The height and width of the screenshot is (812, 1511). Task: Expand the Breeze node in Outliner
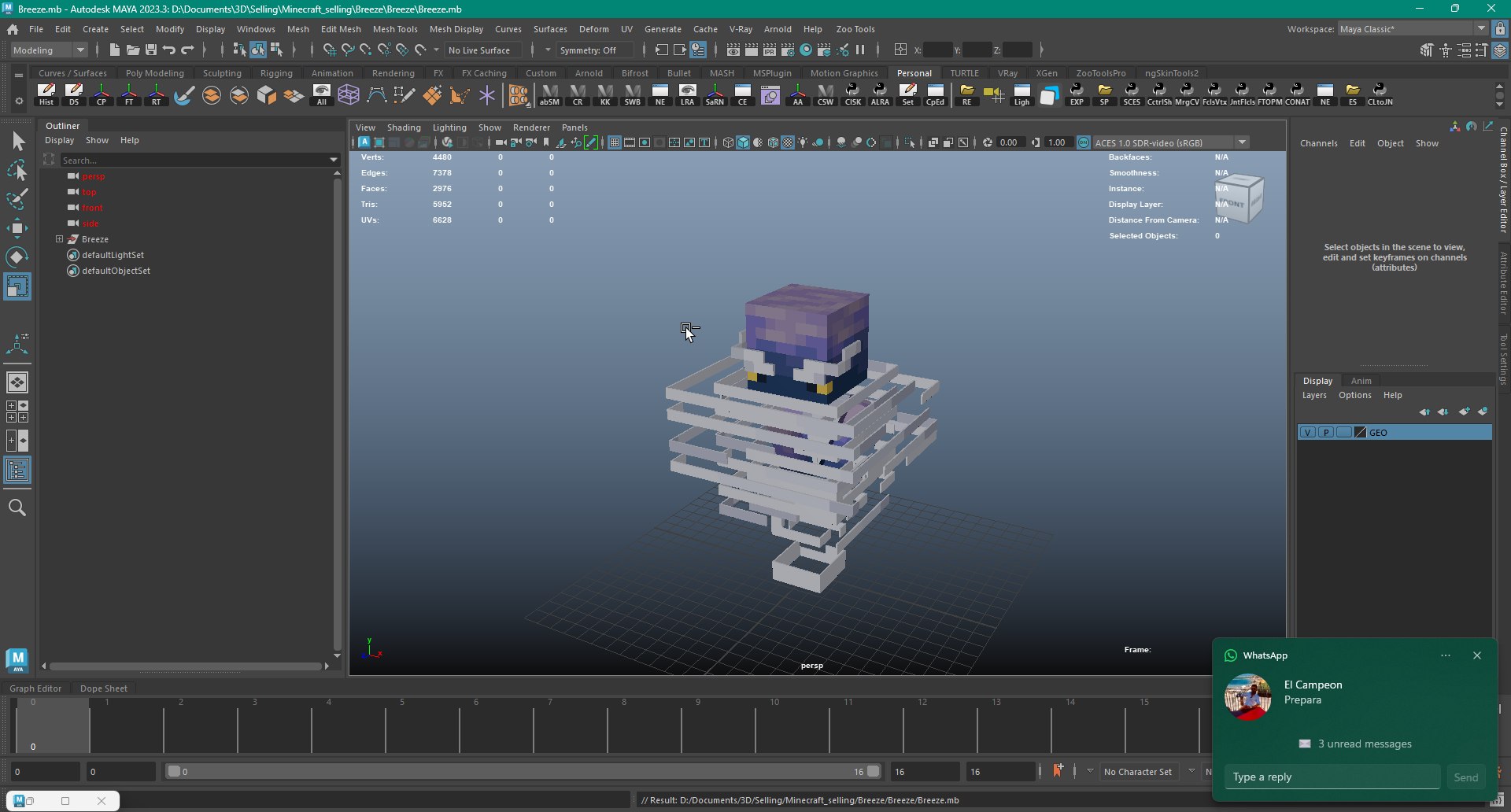pyautogui.click(x=59, y=239)
